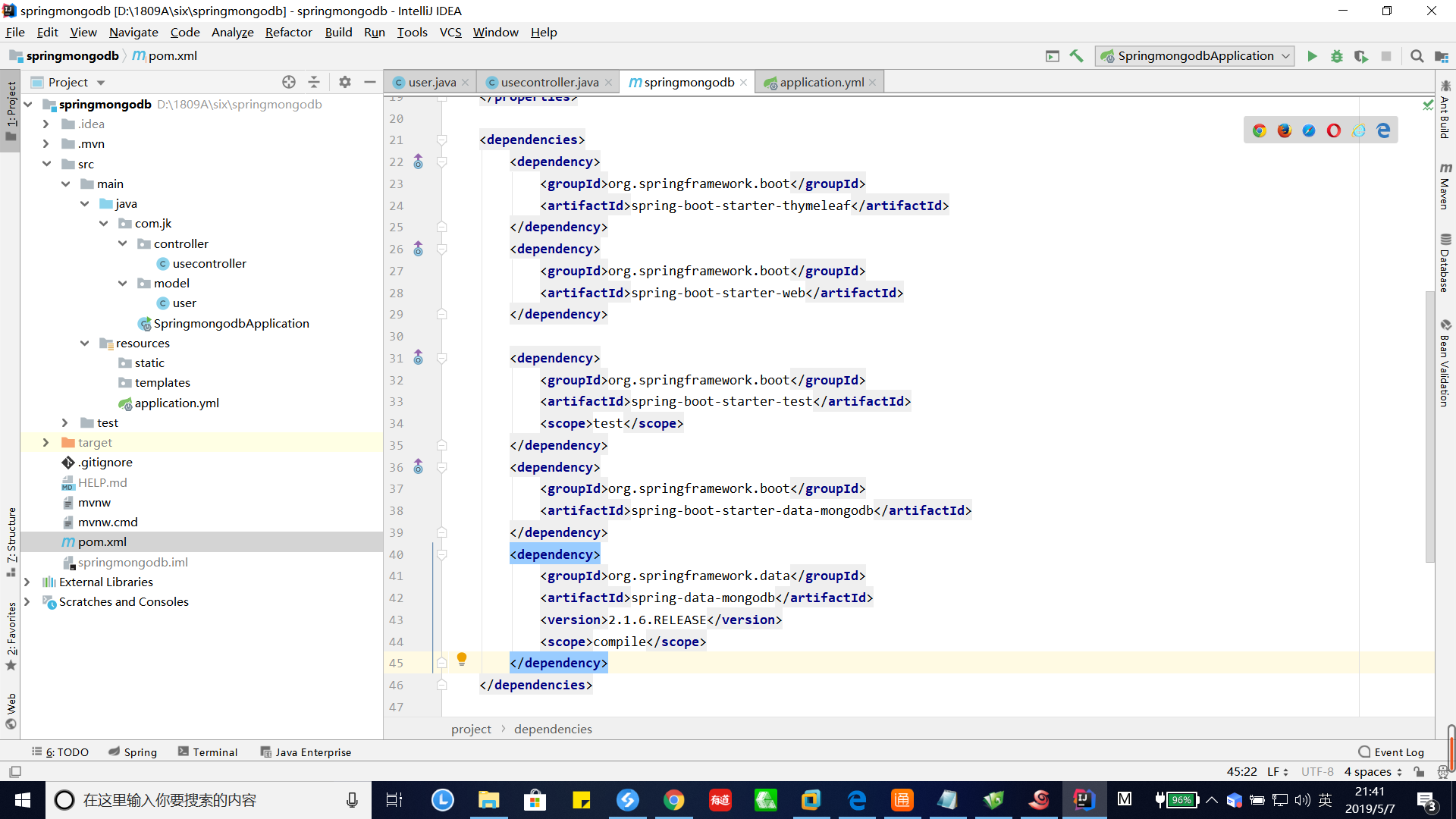1456x819 pixels.
Task: Expand External Libraries node
Action: click(27, 582)
